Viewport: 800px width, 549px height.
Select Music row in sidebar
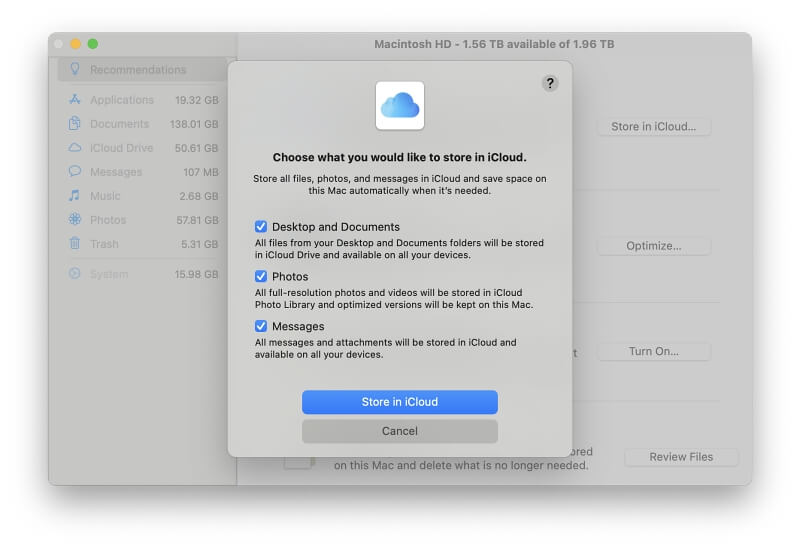point(142,195)
